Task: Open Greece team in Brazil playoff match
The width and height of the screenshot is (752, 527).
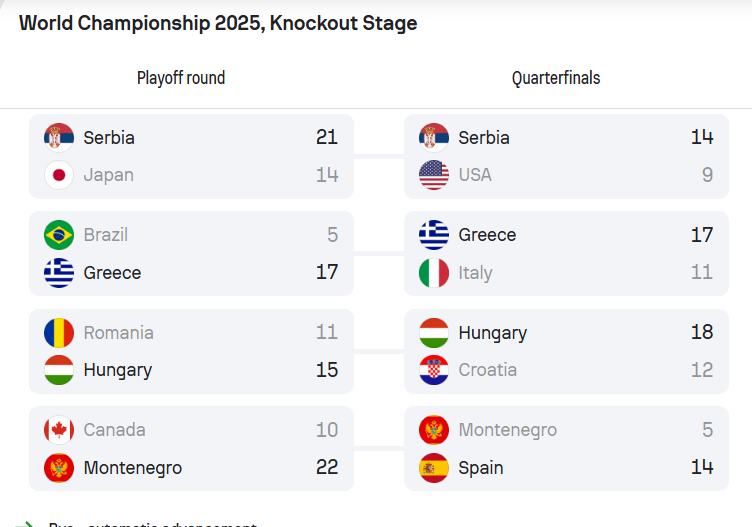Action: point(112,273)
